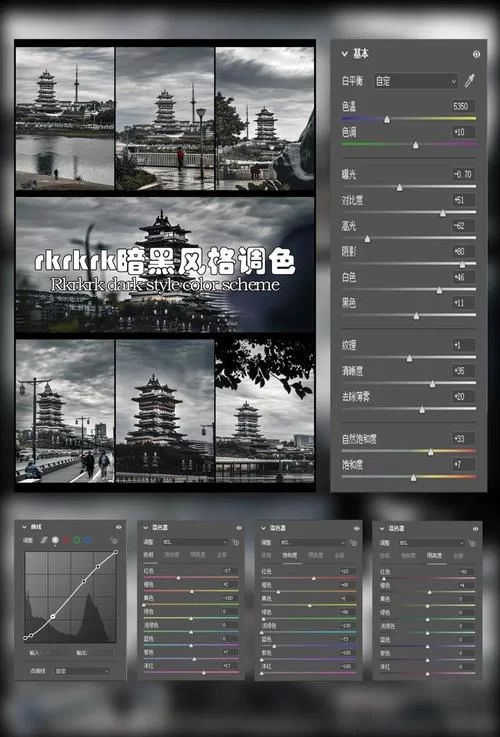Open the wide center pagoda photo with title text

tap(165, 265)
